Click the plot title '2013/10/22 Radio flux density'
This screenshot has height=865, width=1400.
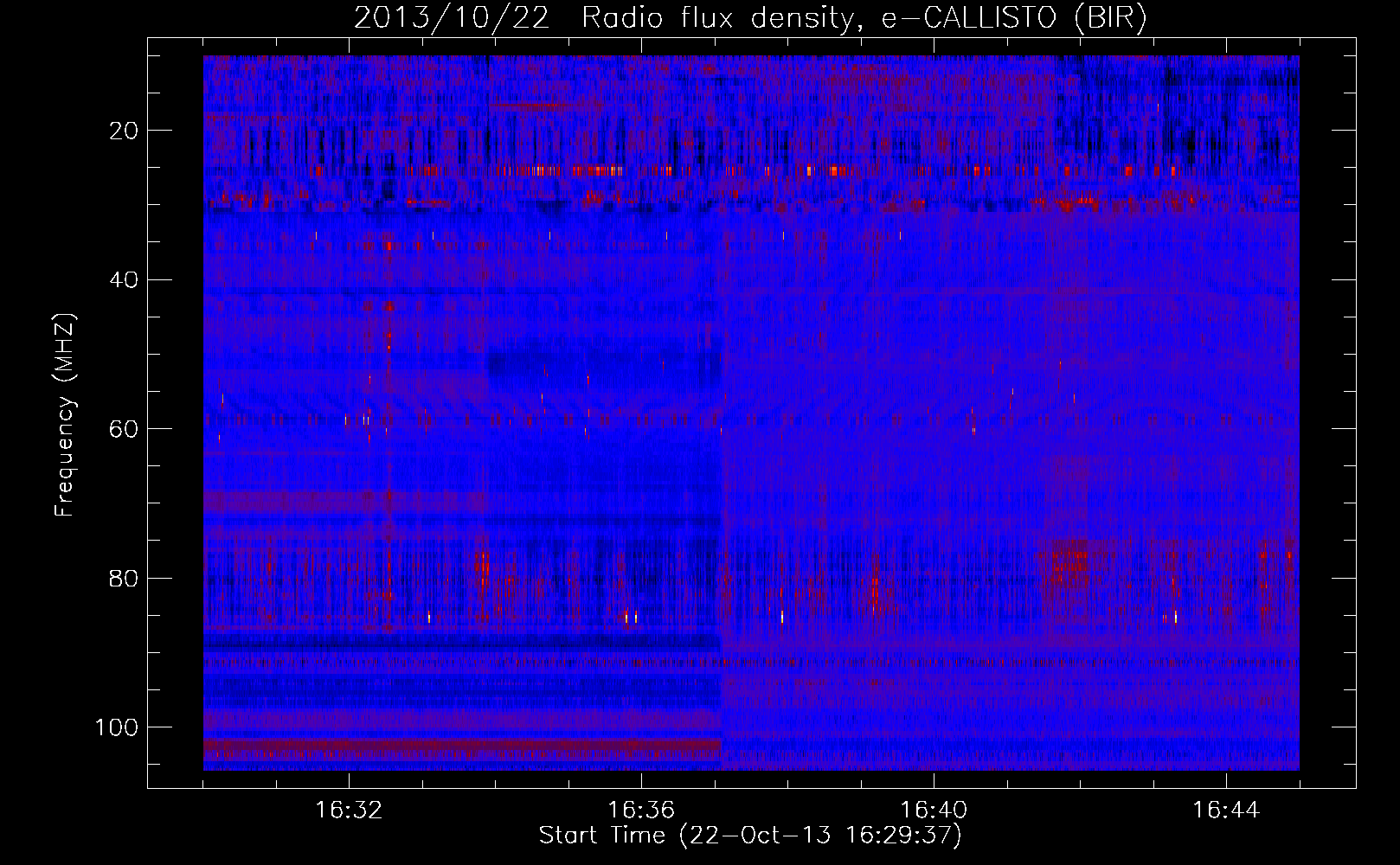tap(750, 18)
